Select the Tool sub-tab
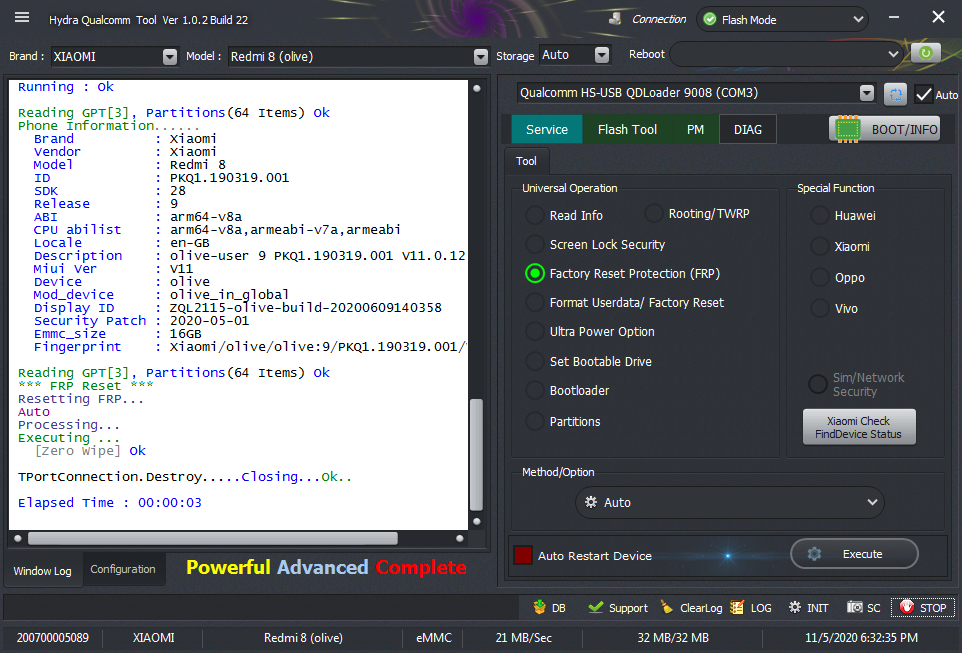Screen dimensions: 962x653 pyautogui.click(x=526, y=161)
